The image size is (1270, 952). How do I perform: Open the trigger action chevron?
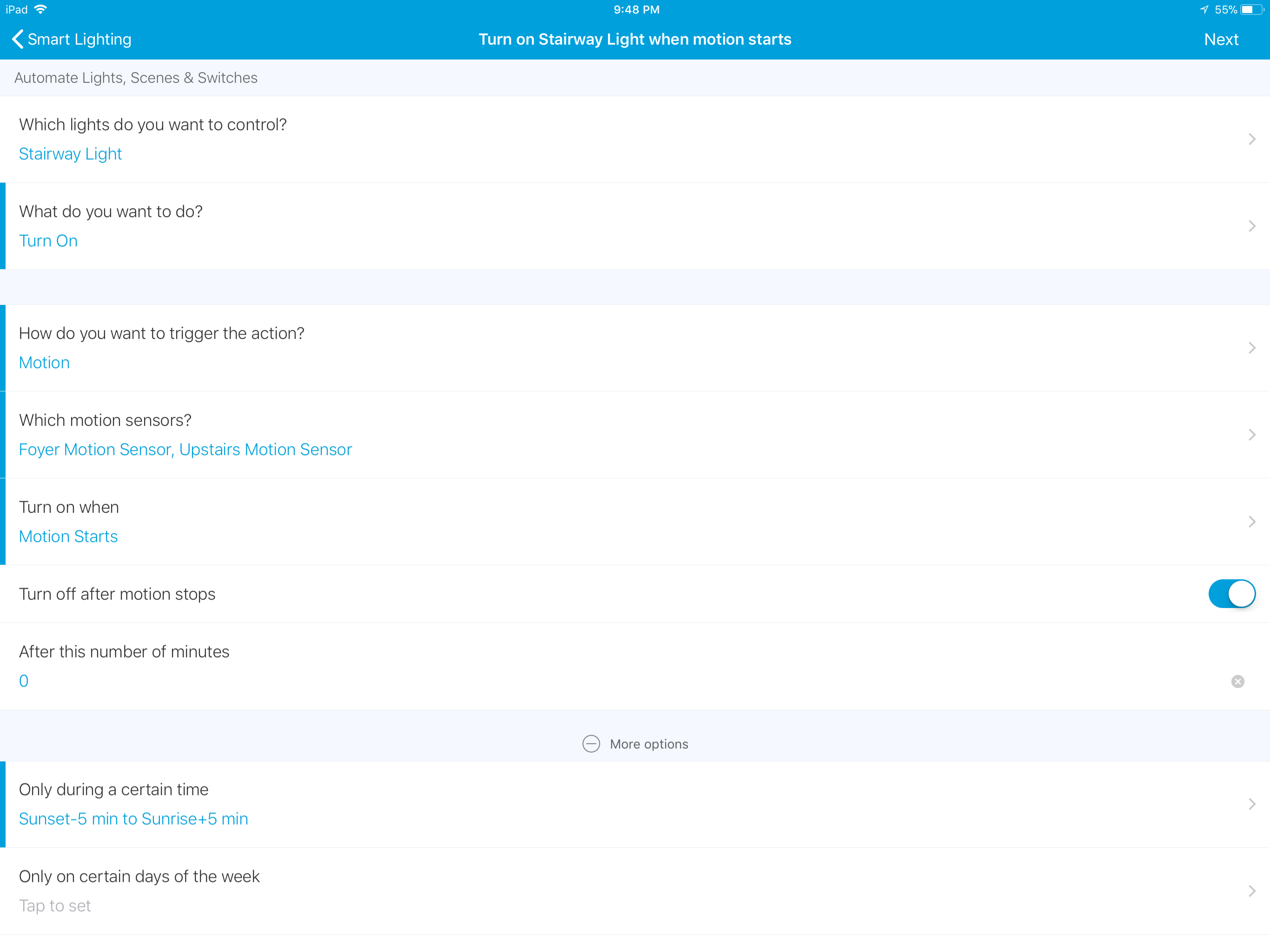pyautogui.click(x=1251, y=348)
